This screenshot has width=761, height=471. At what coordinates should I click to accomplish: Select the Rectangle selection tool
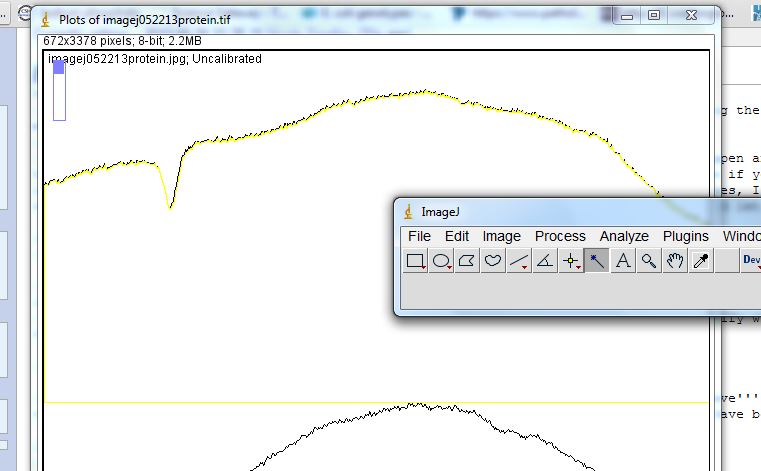(x=415, y=262)
